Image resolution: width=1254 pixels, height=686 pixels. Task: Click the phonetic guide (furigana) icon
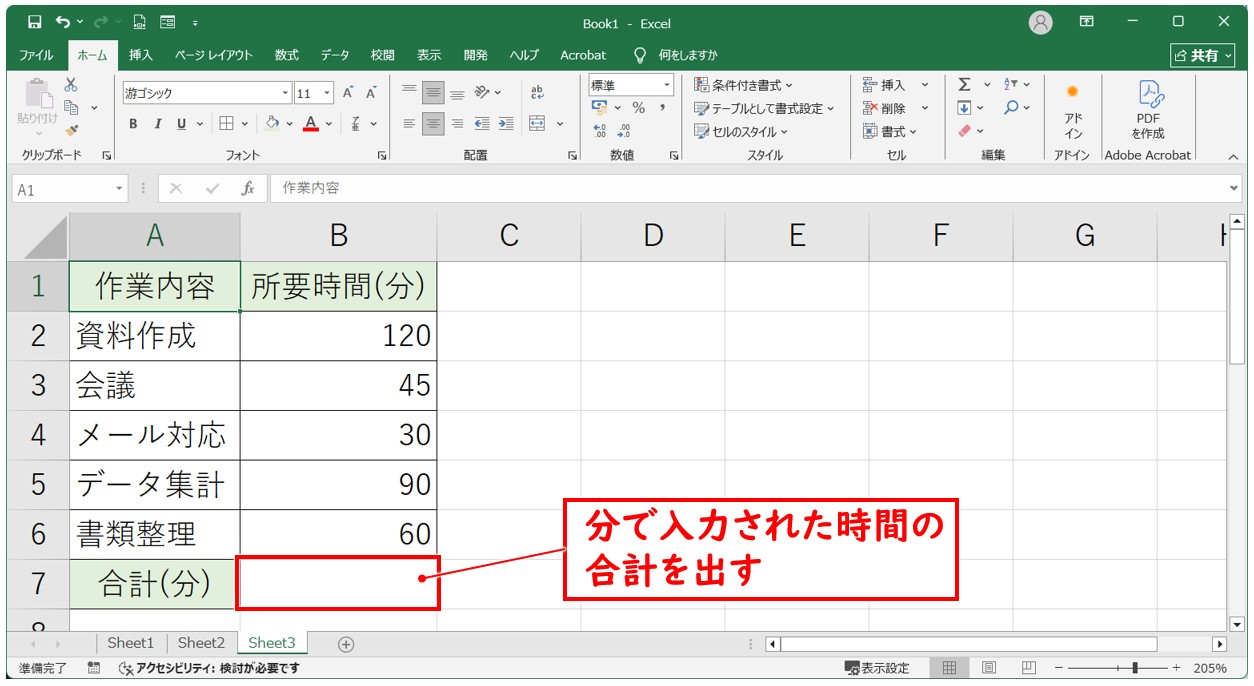pyautogui.click(x=356, y=124)
